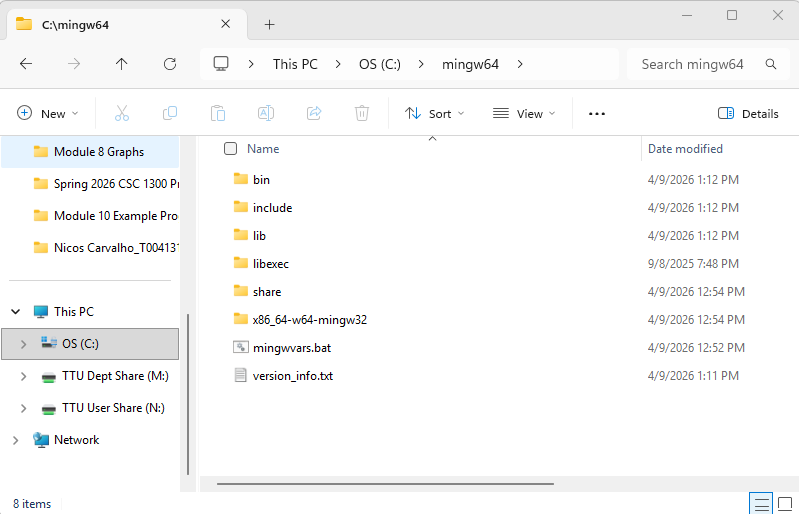Toggle the select-all checkbox beside Name
Screen dimensions: 799x514
231,149
